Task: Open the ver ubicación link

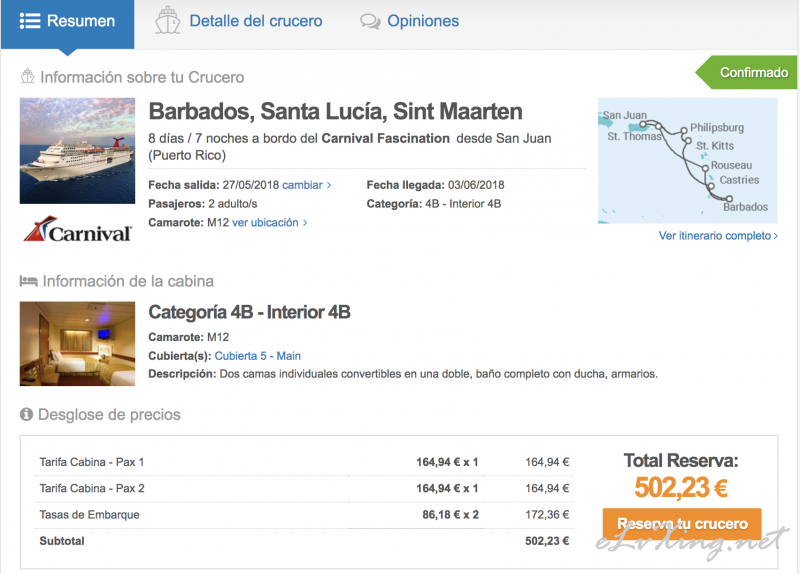Action: point(269,222)
